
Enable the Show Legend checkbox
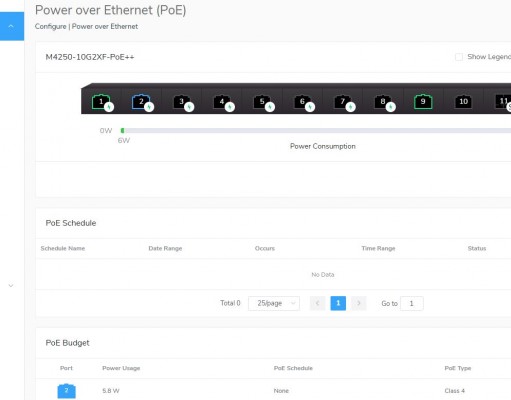click(459, 57)
